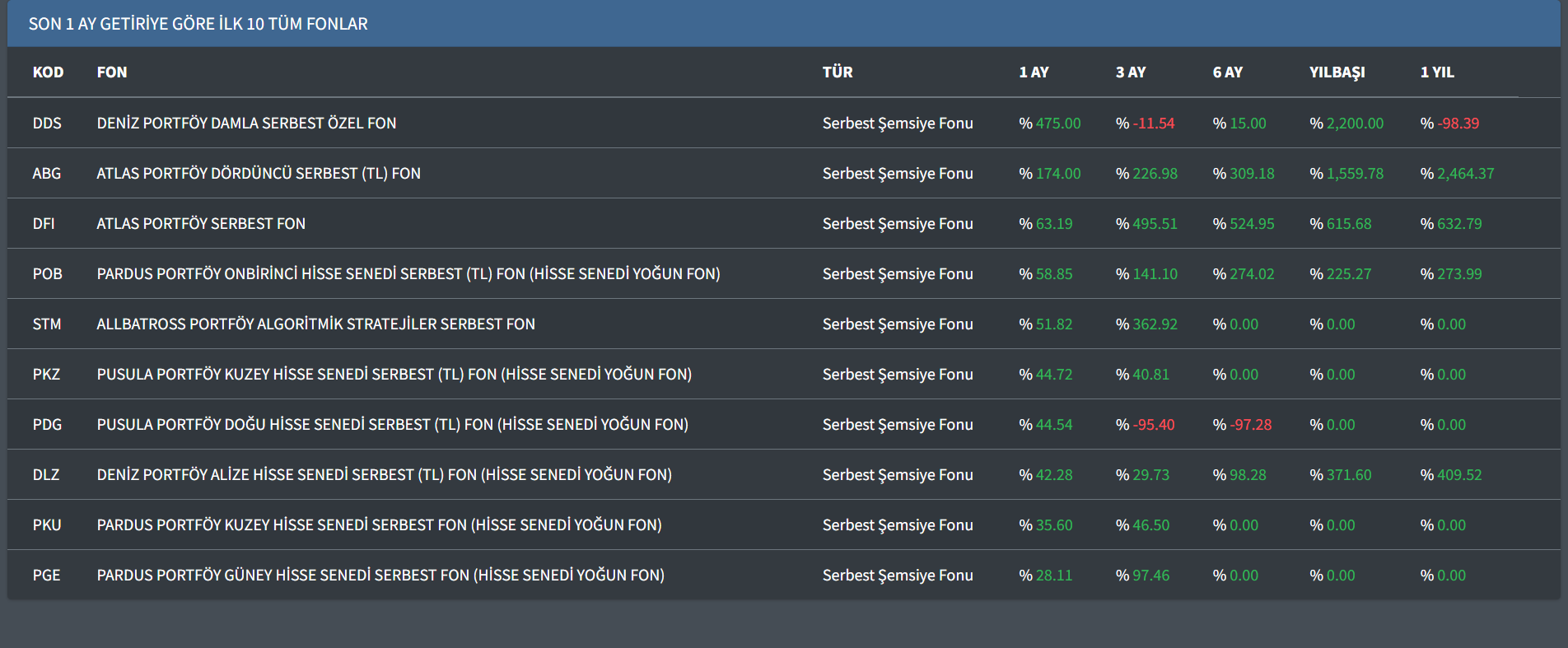Click the PKU fund code
The height and width of the screenshot is (648, 1568).
(x=47, y=525)
